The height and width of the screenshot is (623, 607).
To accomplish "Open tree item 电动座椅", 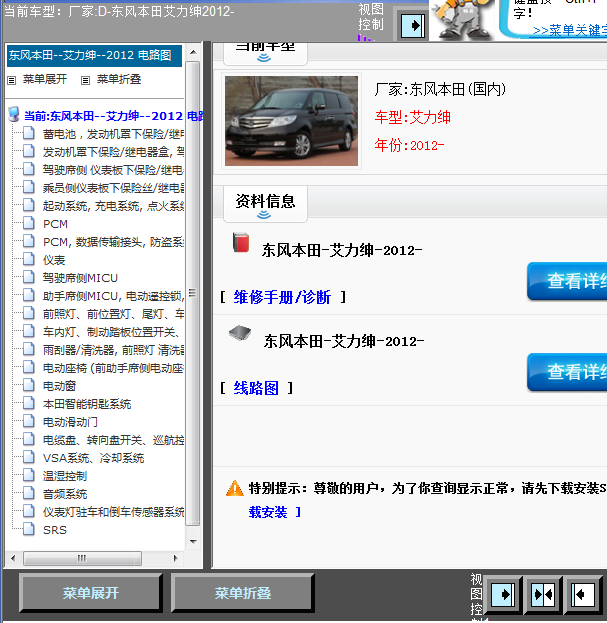I will 113,368.
